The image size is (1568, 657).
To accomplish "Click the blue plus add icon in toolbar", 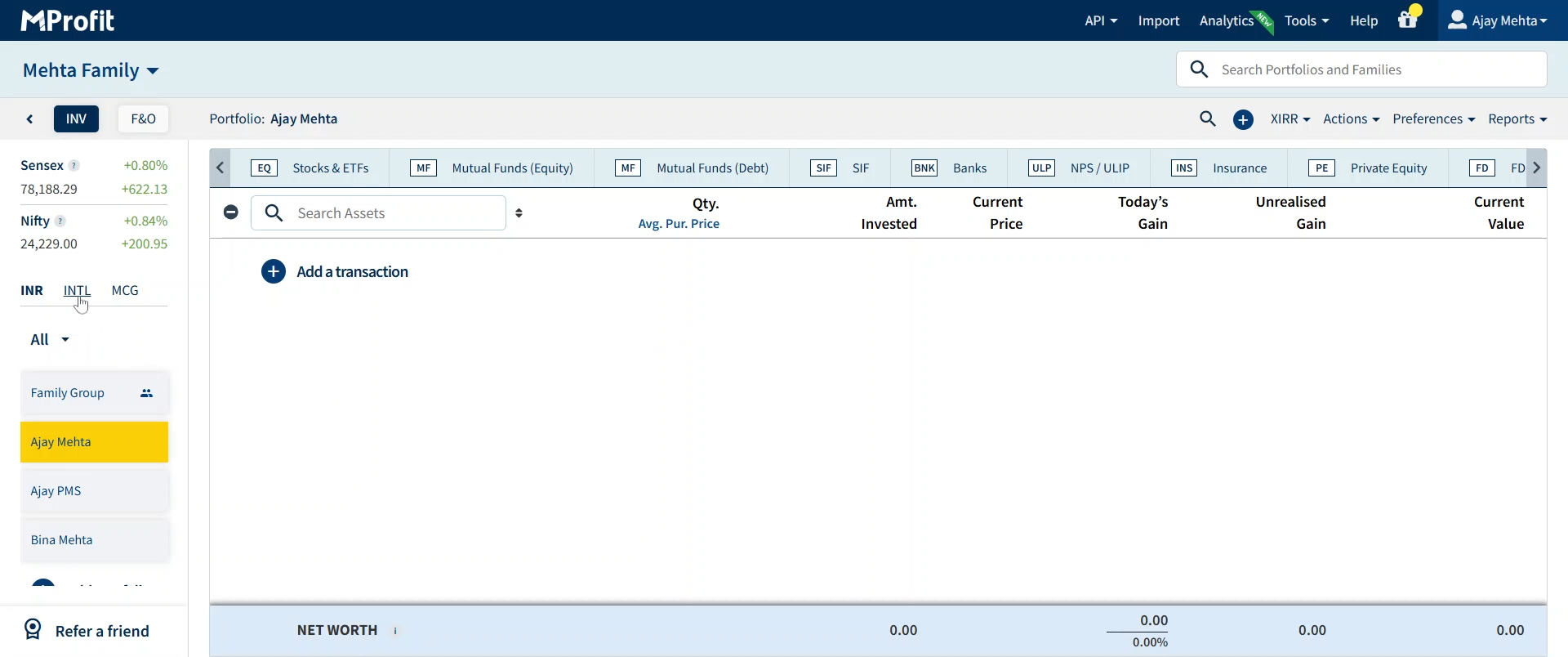I will point(1243,120).
